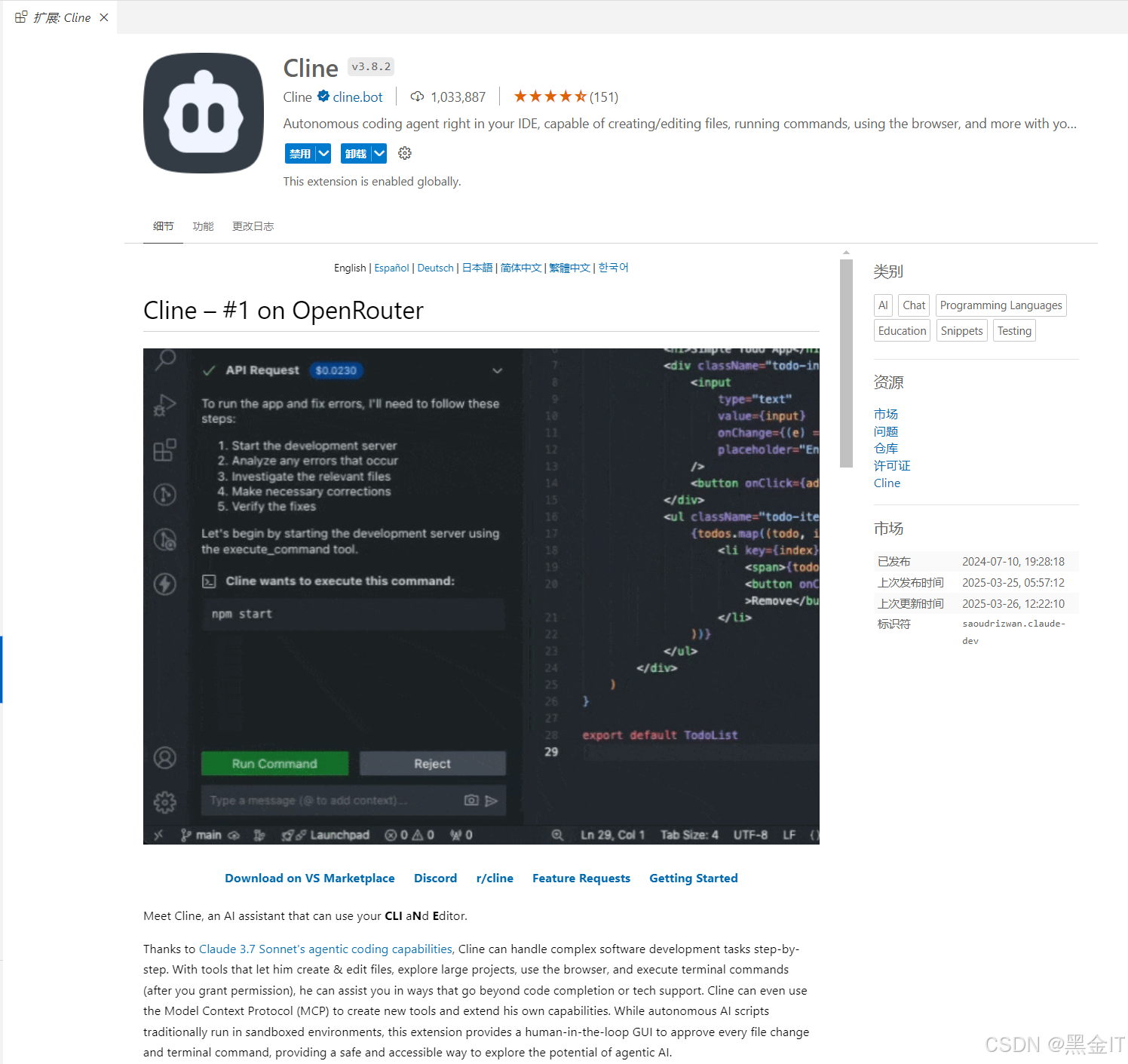Click the Education category tag

[902, 330]
